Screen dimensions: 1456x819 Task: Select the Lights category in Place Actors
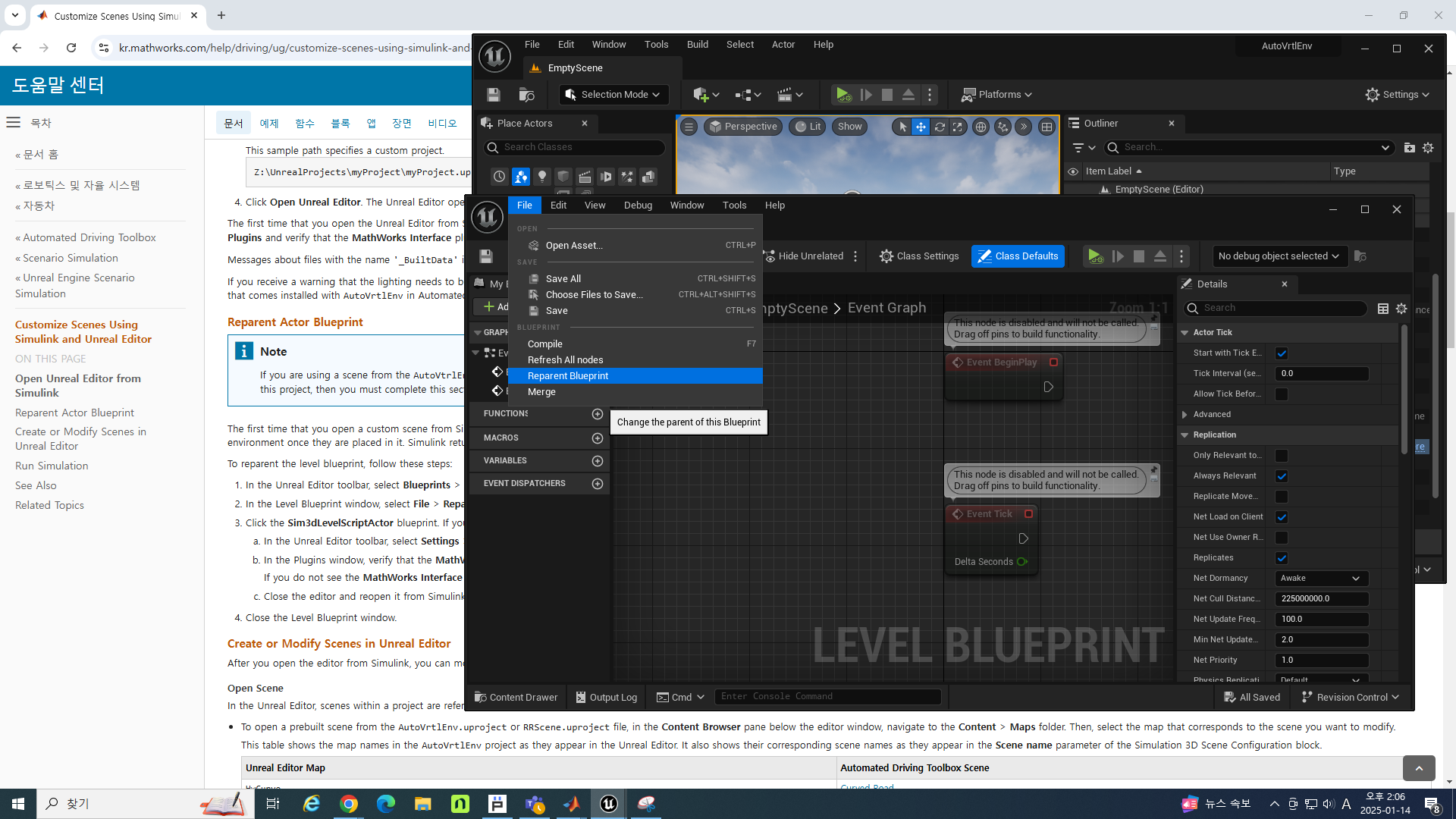(x=542, y=177)
